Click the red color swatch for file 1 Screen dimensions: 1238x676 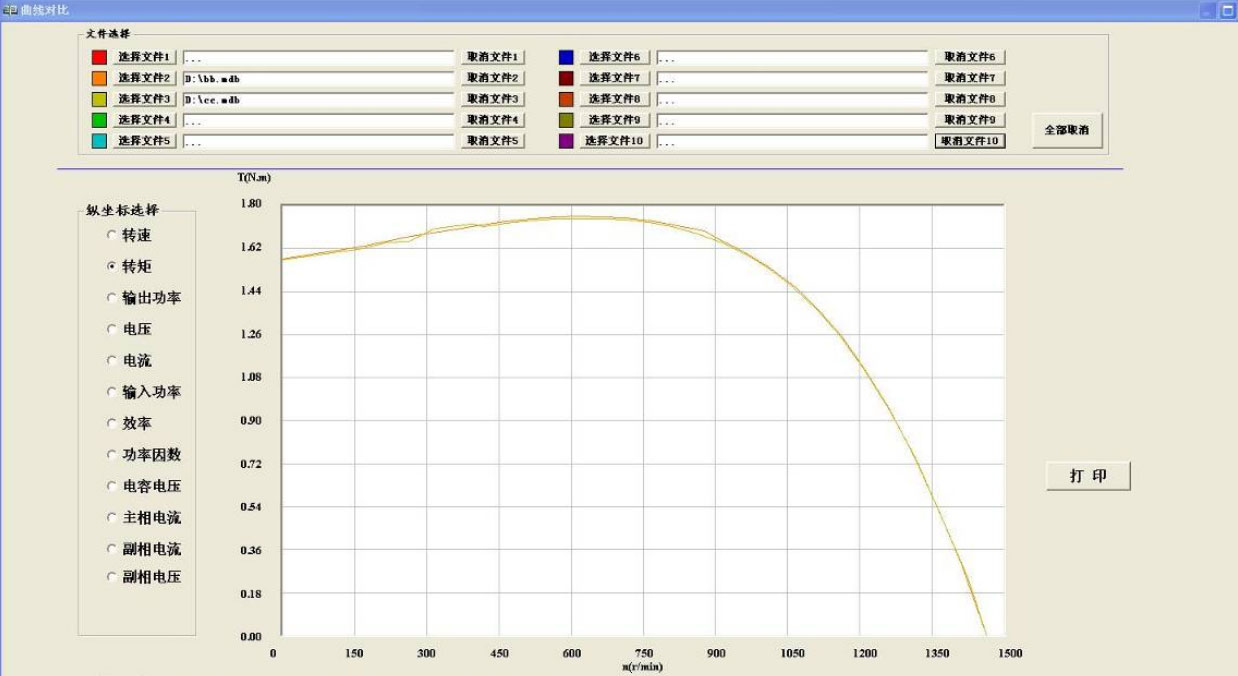[99, 57]
